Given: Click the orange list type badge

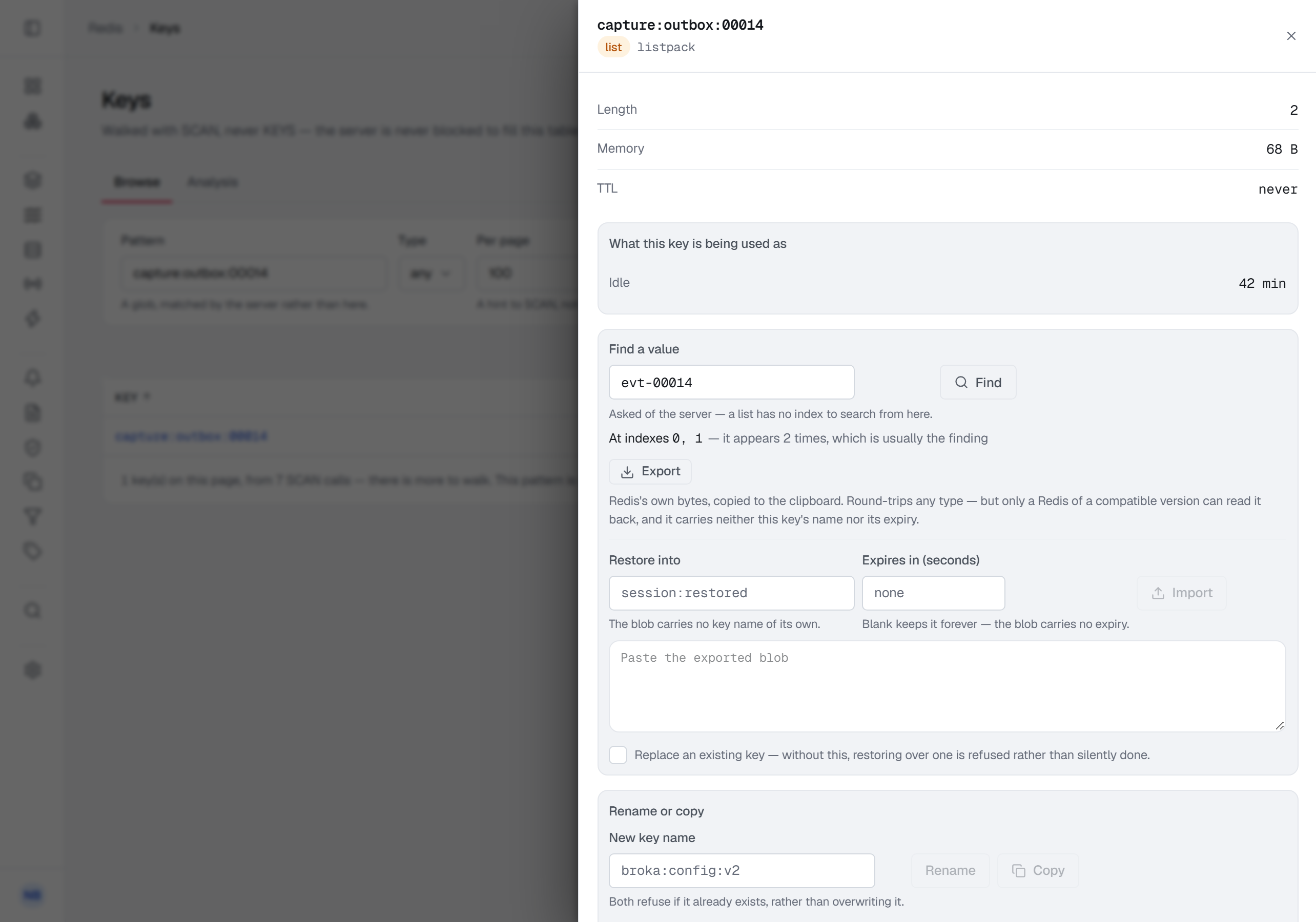Looking at the screenshot, I should coord(613,47).
